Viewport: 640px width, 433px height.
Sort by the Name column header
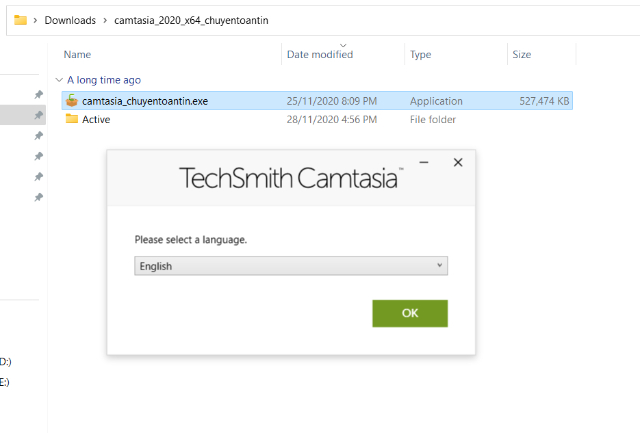click(x=77, y=54)
